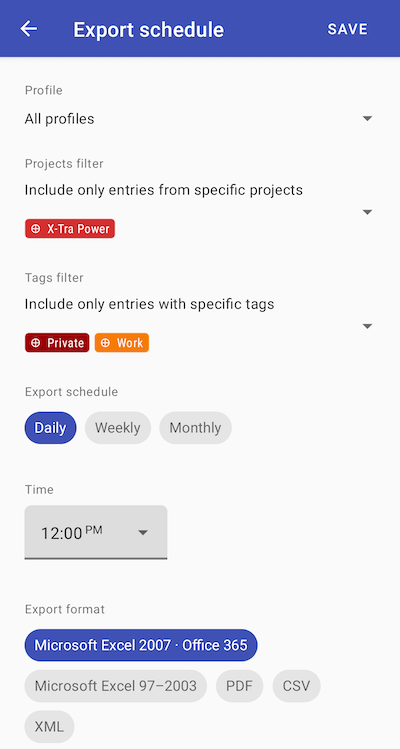This screenshot has height=749, width=400.
Task: Open the Profile dropdown arrow
Action: pos(367,118)
